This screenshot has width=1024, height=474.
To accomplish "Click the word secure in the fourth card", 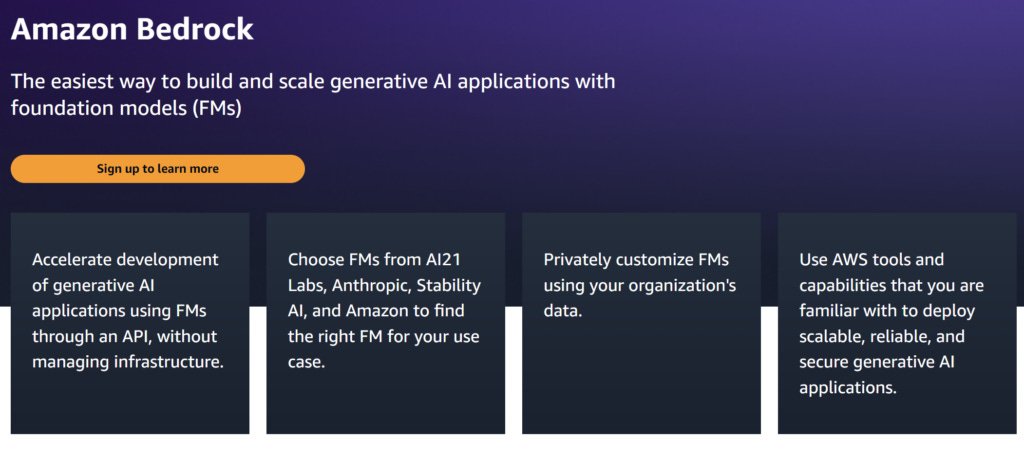I will click(x=825, y=362).
